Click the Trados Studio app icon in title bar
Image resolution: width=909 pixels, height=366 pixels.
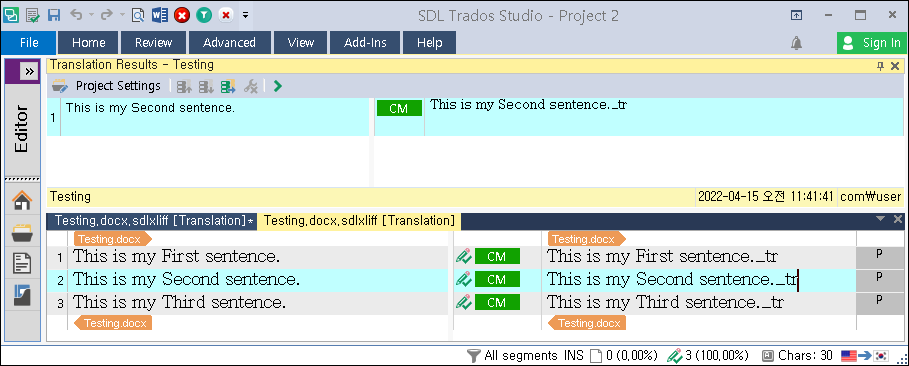point(12,15)
